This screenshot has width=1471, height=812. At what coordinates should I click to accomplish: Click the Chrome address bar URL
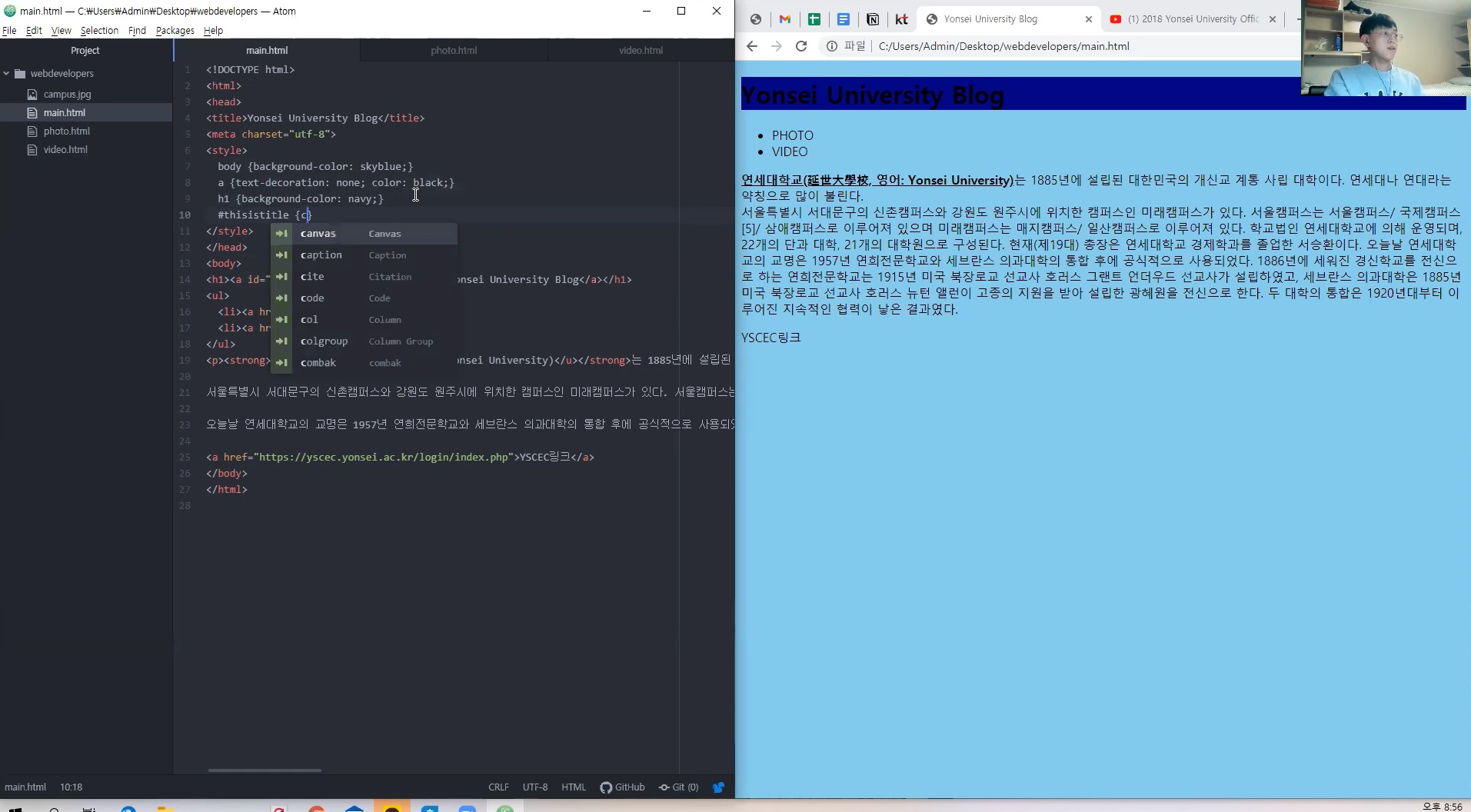(1003, 46)
